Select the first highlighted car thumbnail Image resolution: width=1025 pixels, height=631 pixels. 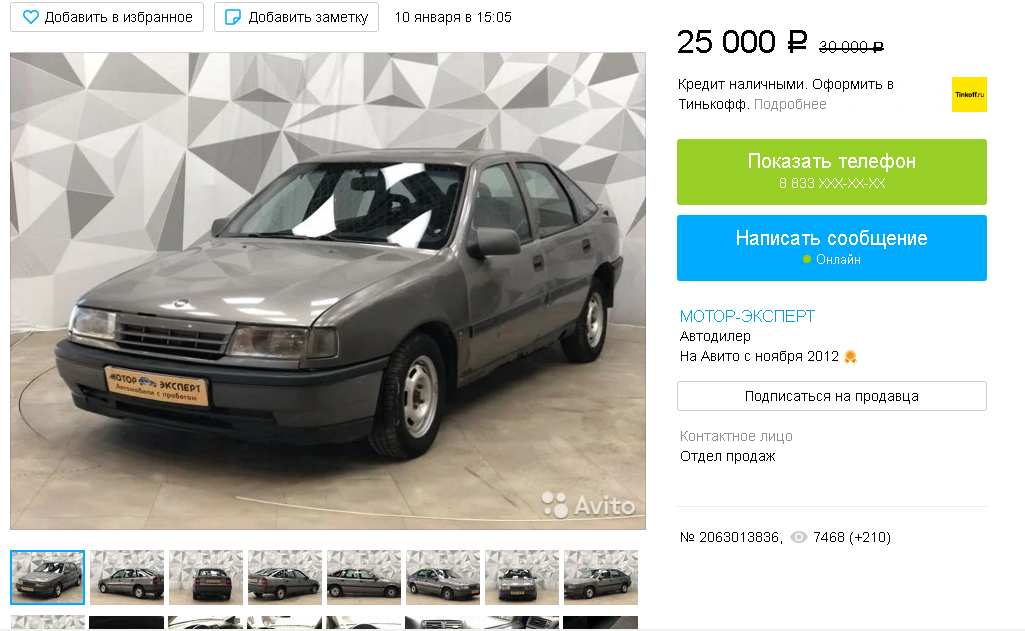coord(48,577)
